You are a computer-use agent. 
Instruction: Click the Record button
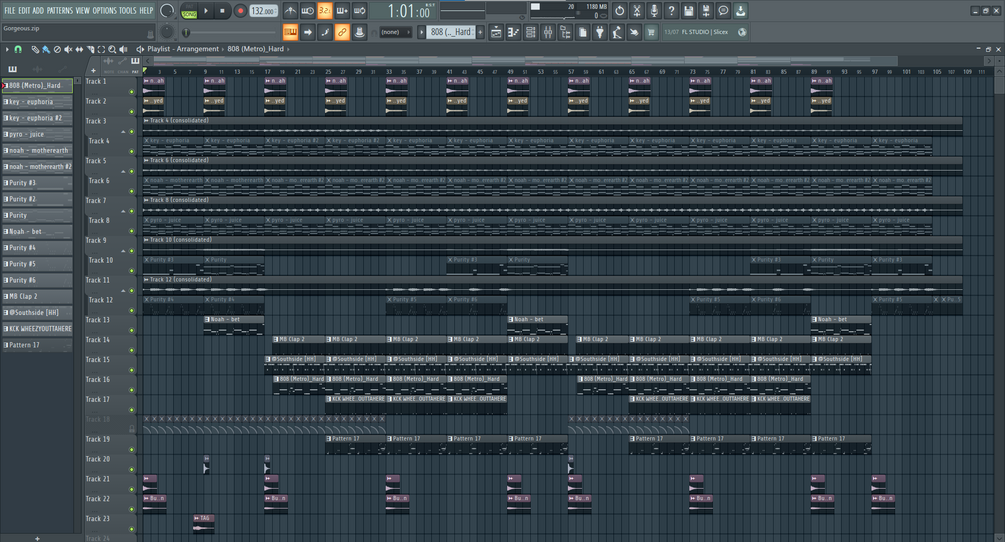point(240,11)
